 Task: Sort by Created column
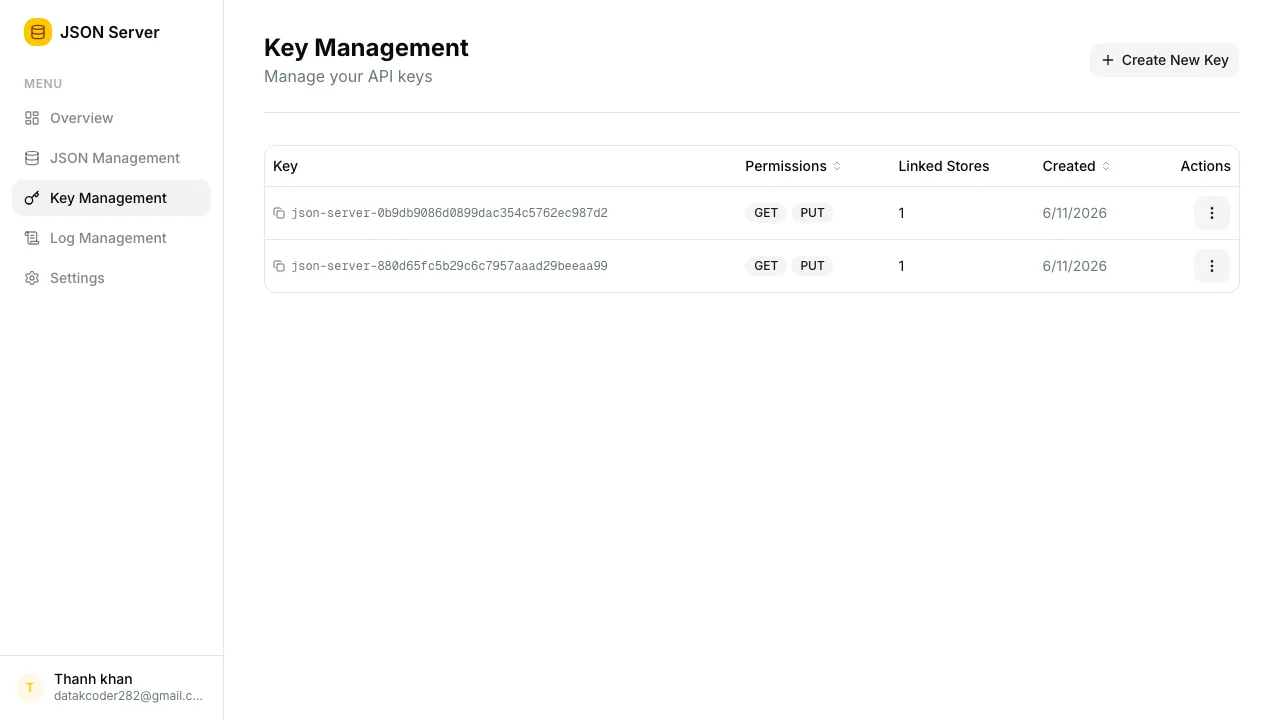(x=1076, y=166)
